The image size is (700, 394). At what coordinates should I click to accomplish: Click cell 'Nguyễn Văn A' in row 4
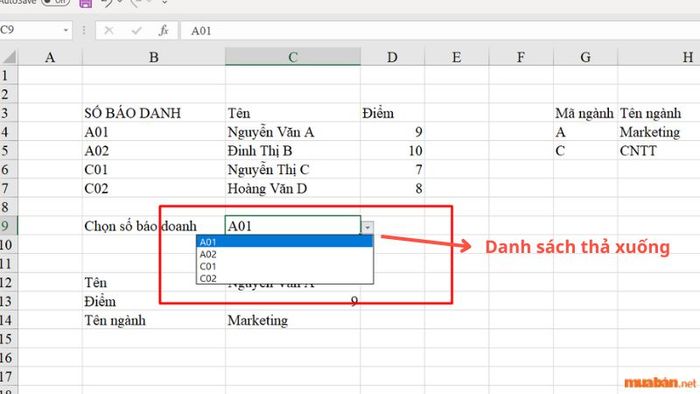(x=293, y=132)
